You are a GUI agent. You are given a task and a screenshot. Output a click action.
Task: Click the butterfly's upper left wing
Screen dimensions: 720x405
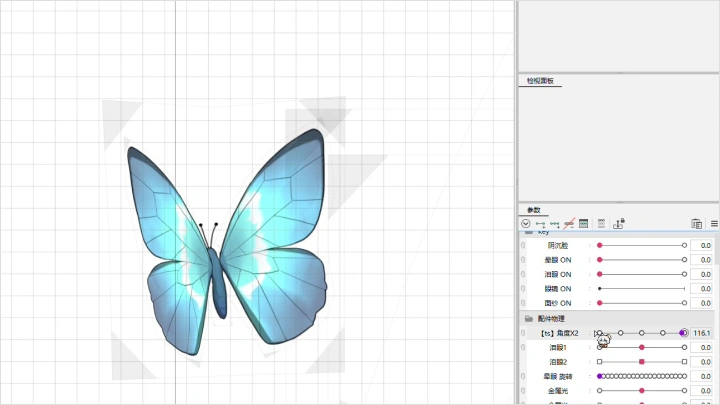(165, 207)
